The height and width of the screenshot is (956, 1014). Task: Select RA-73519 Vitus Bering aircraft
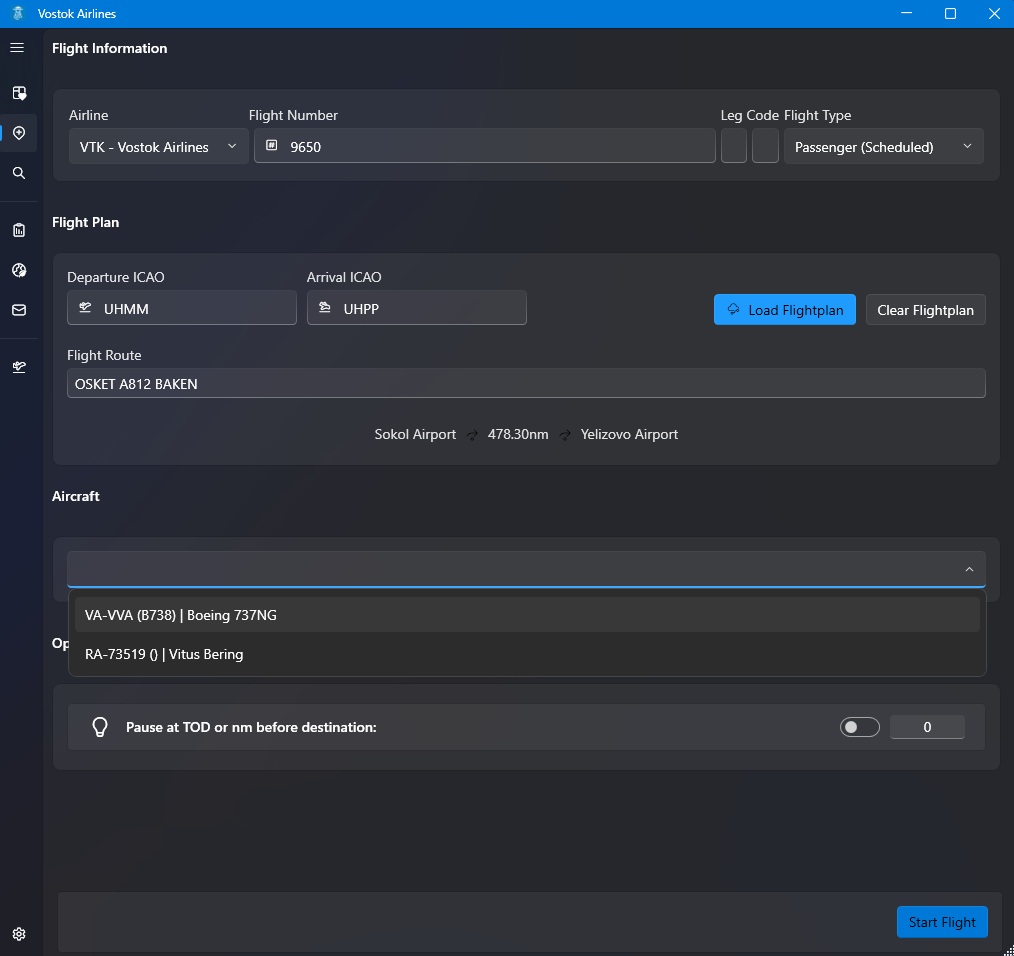(527, 654)
